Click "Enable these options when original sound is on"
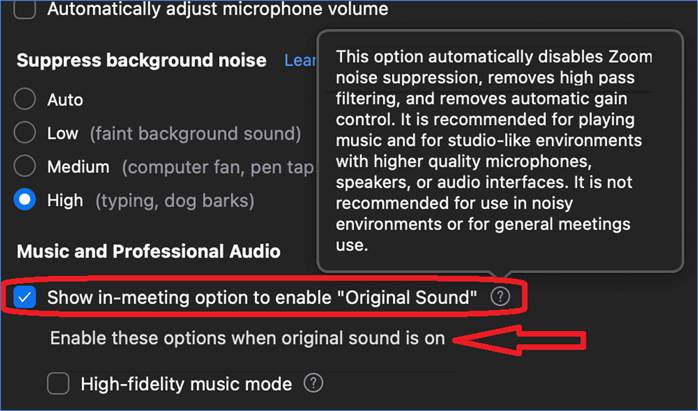The width and height of the screenshot is (698, 411). point(247,338)
